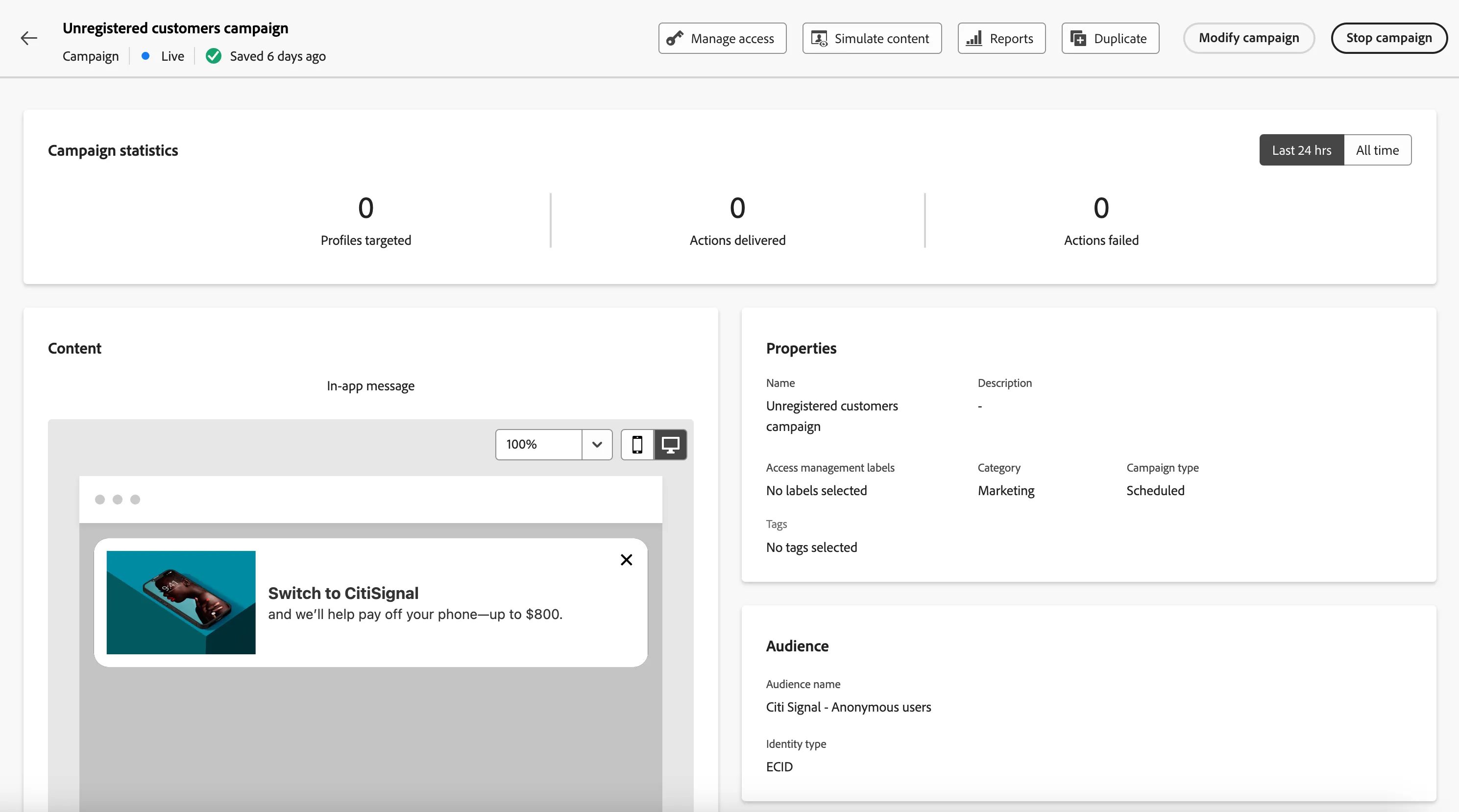This screenshot has width=1459, height=812.
Task: Open the Reports button
Action: [x=1001, y=39]
